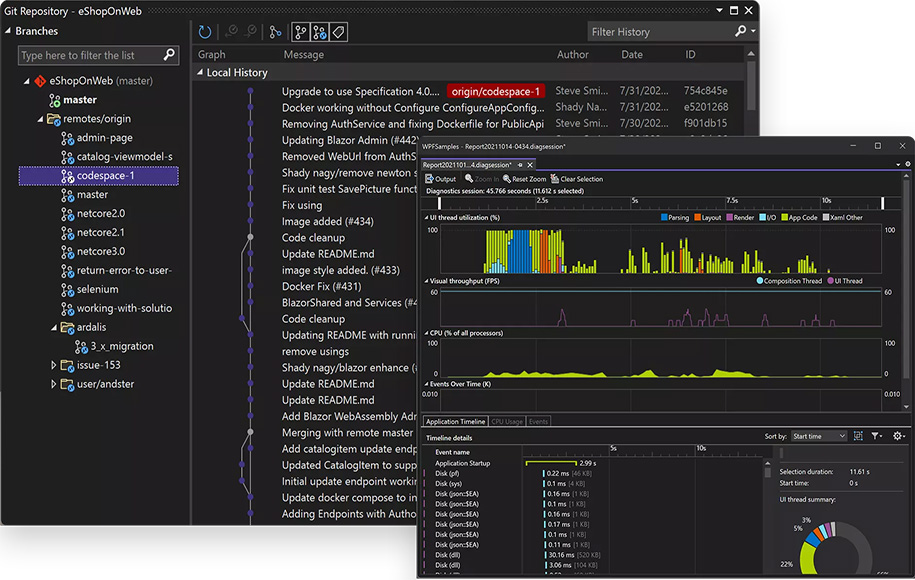Toggle show first parent only button
This screenshot has height=580, width=915.
pyautogui.click(x=301, y=32)
